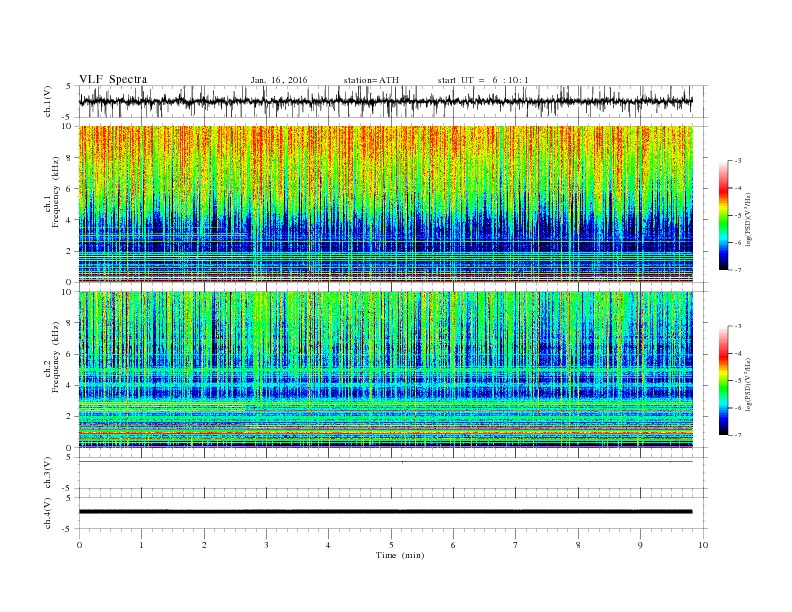Screen dimensions: 792x612
Task: Click the "station=ATH" header label
Action: coord(371,80)
